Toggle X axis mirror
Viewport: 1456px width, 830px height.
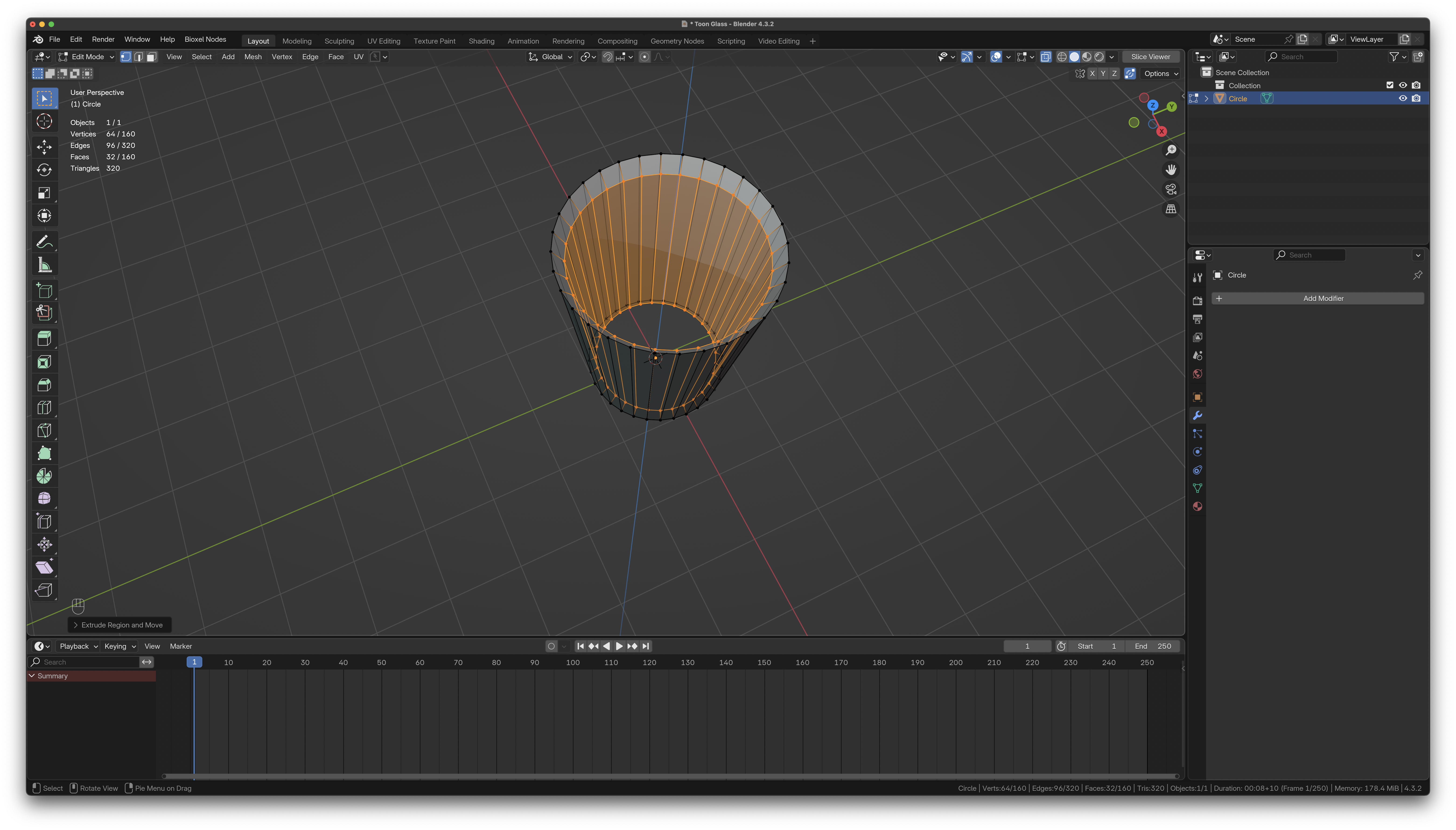pyautogui.click(x=1092, y=73)
